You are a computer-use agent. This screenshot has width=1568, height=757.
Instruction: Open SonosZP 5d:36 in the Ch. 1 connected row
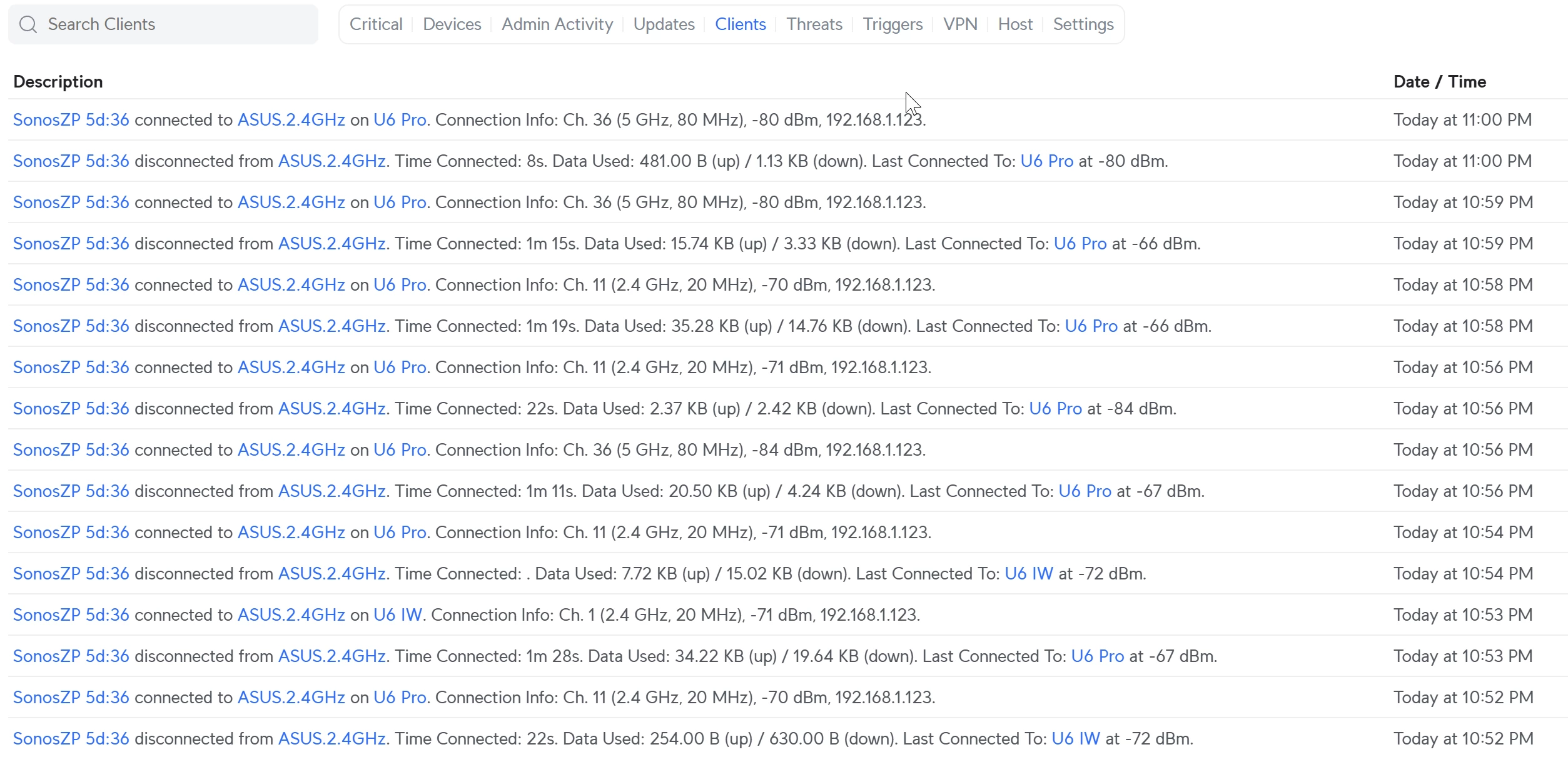pyautogui.click(x=71, y=614)
